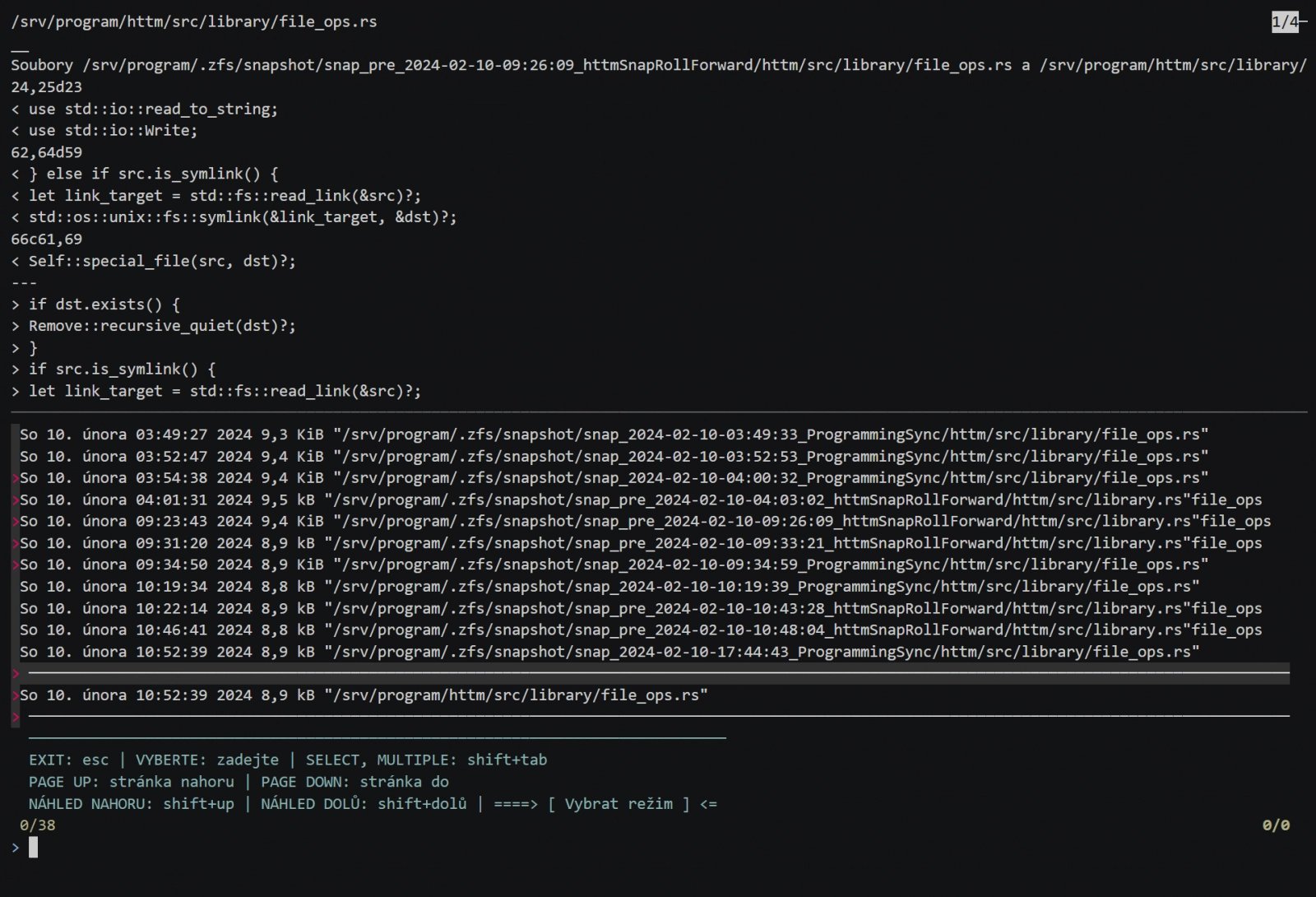
Task: Click red marker beside 09:31:20 entry
Action: (x=15, y=543)
